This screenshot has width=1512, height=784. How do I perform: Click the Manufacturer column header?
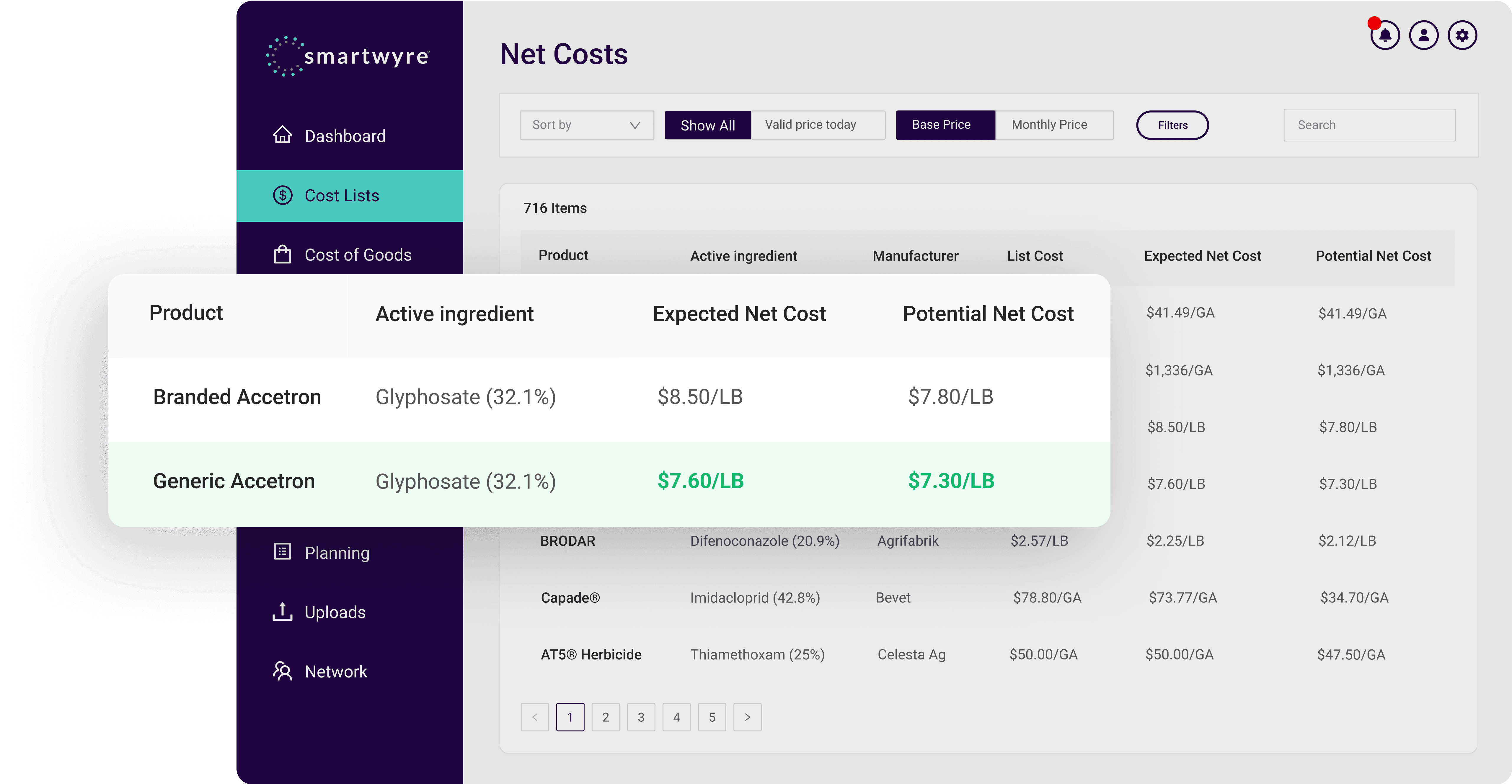915,256
